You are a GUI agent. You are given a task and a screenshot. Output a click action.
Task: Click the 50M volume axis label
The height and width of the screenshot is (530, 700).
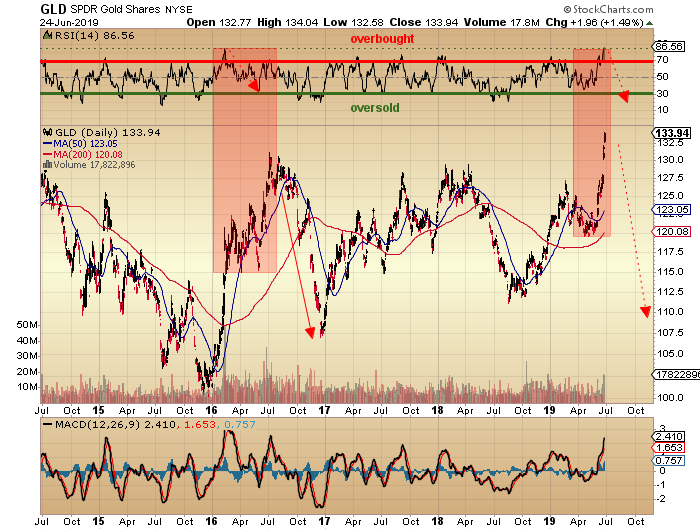click(27, 325)
